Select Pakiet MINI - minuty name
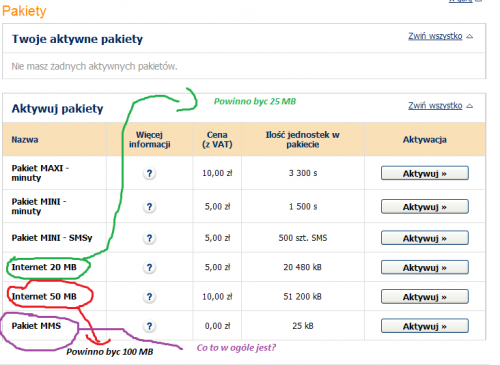 39,206
